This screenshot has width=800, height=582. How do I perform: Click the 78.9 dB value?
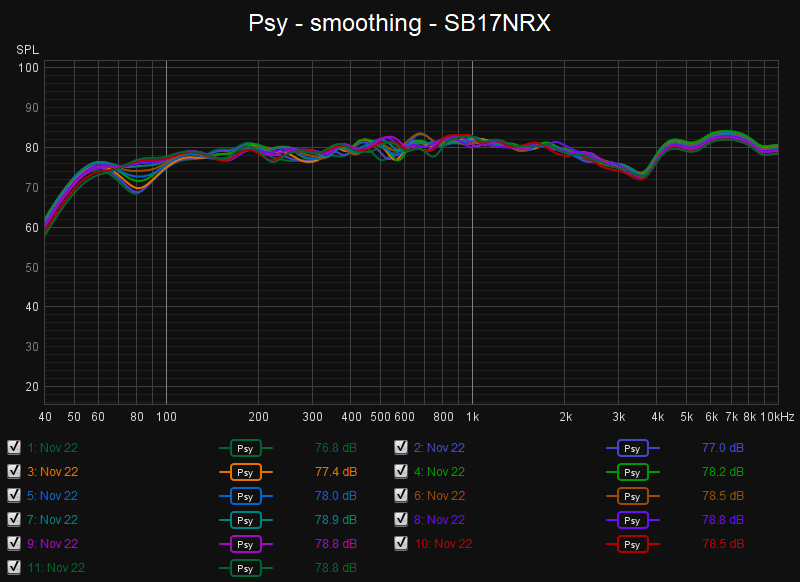click(x=336, y=520)
